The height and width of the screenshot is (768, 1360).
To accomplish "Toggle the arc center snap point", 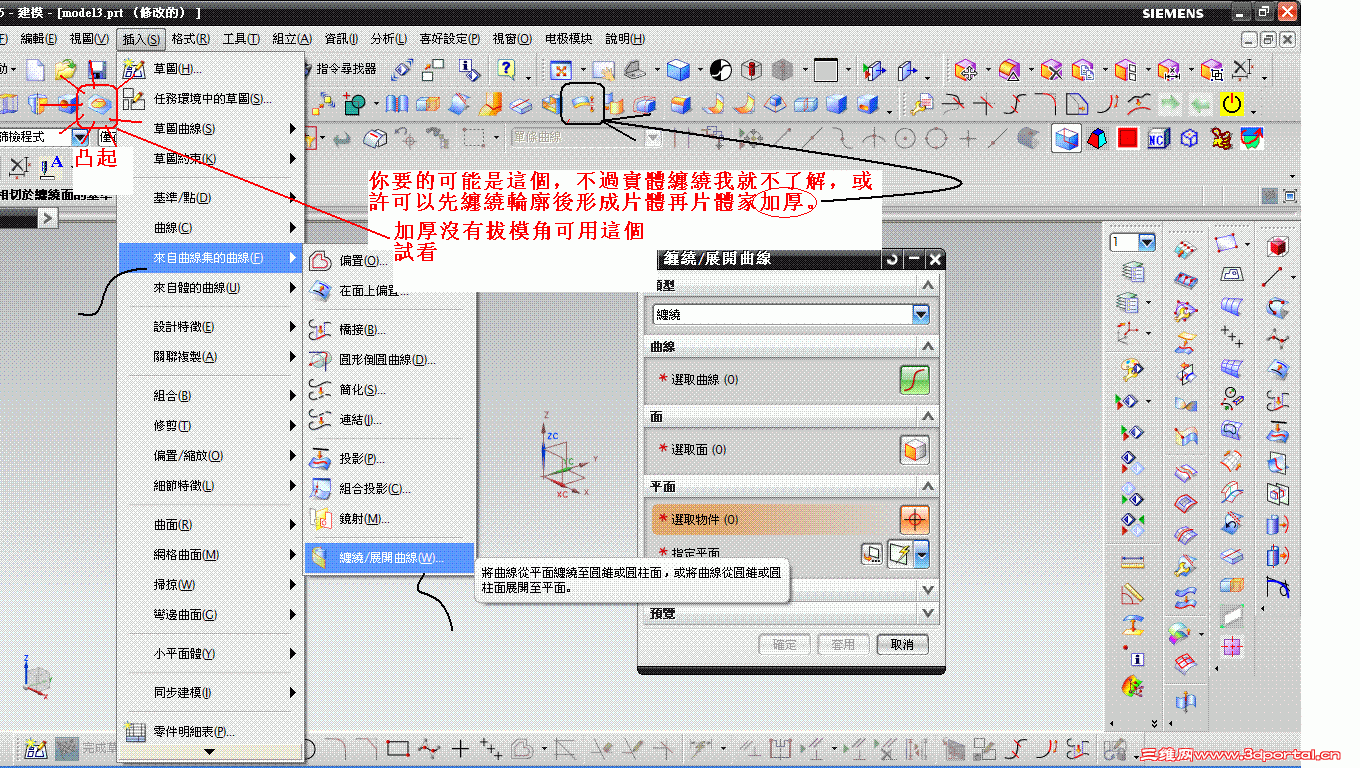I will click(x=905, y=138).
